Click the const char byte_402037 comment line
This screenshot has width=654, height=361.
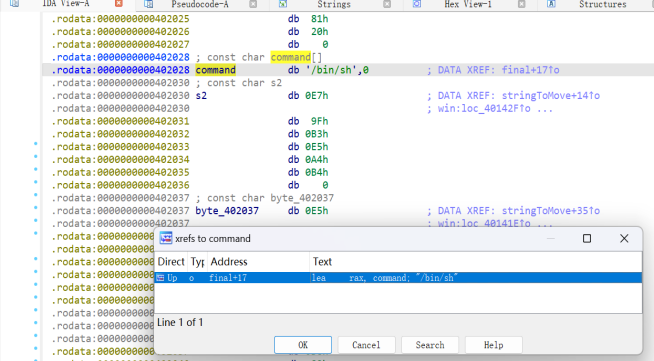(264, 198)
